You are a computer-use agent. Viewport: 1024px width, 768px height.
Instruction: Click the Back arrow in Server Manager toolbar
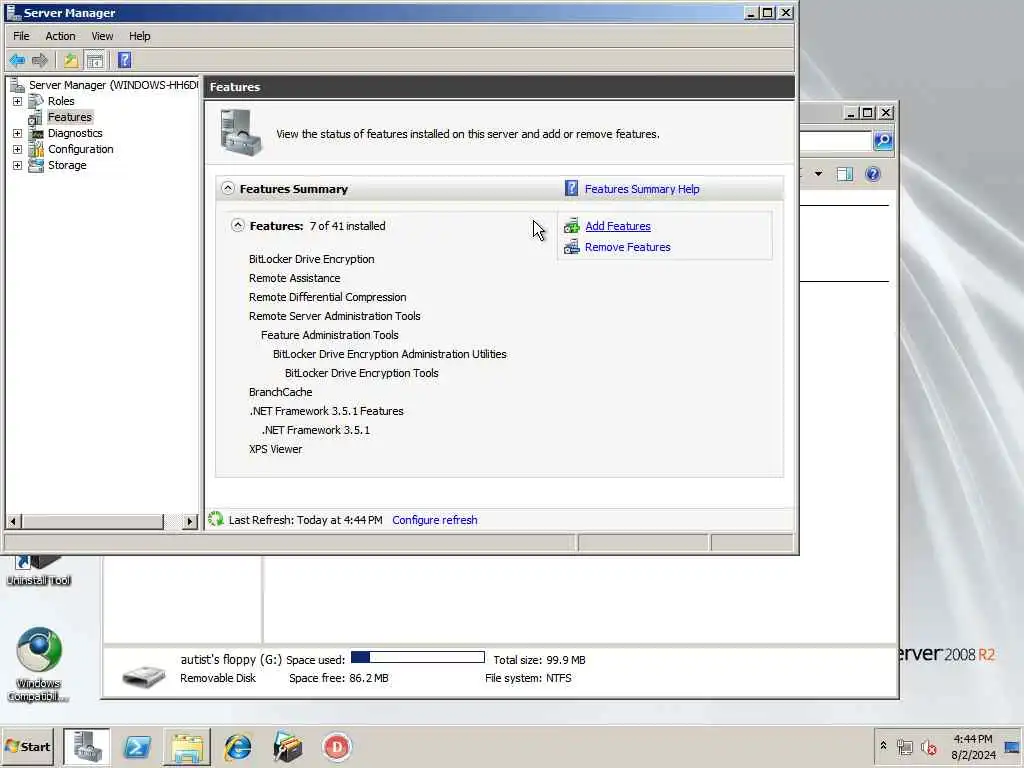point(17,61)
